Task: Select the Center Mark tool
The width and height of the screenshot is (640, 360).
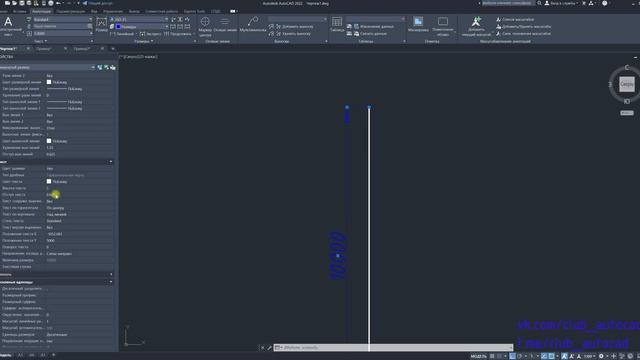Action: point(205,27)
